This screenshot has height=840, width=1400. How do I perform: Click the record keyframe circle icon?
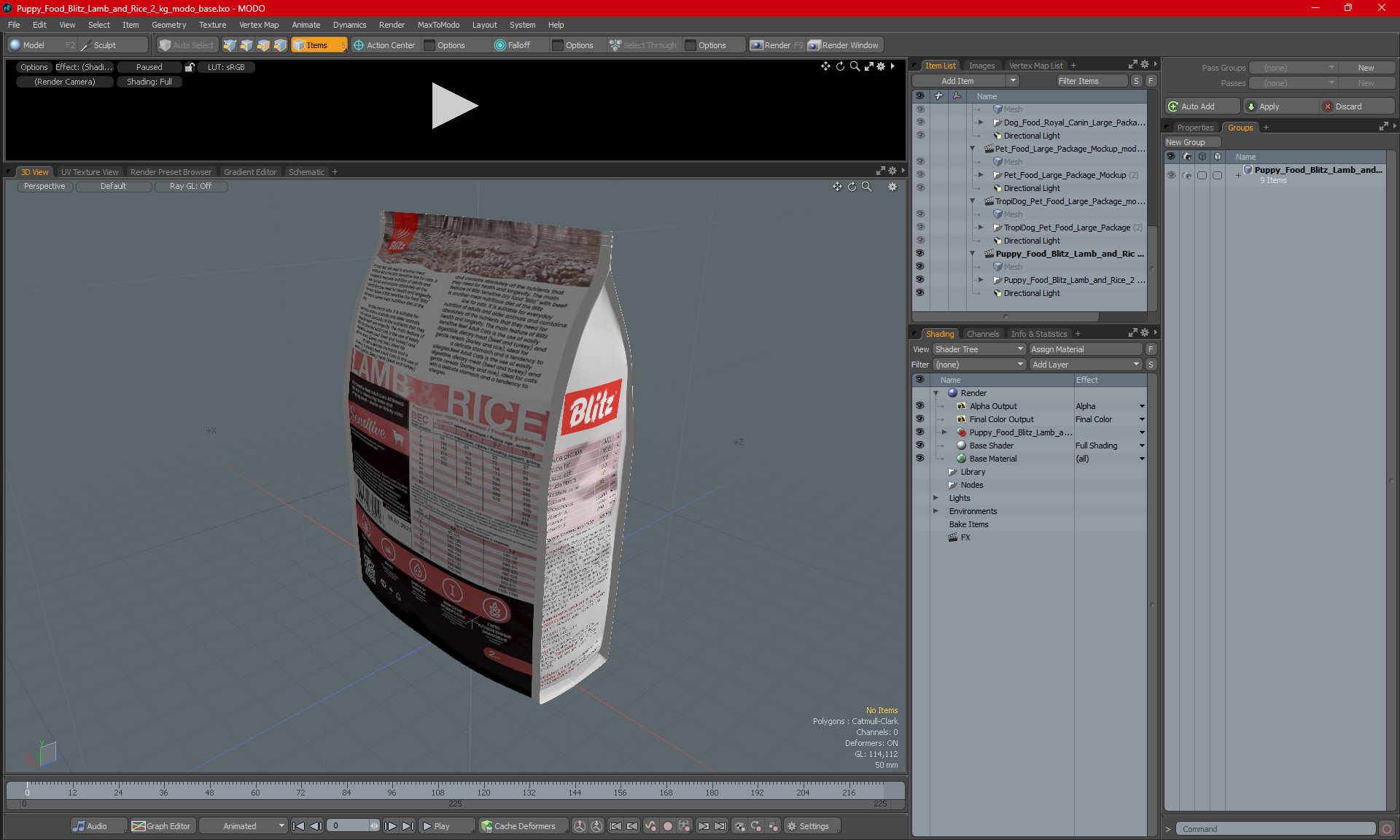667,826
